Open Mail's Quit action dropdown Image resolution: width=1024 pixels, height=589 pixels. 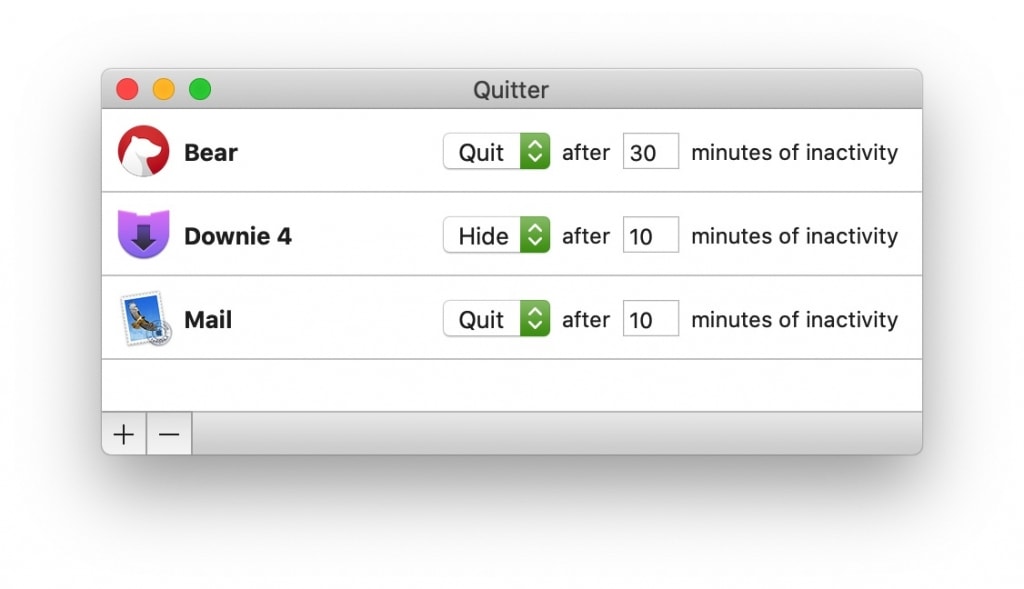point(496,319)
